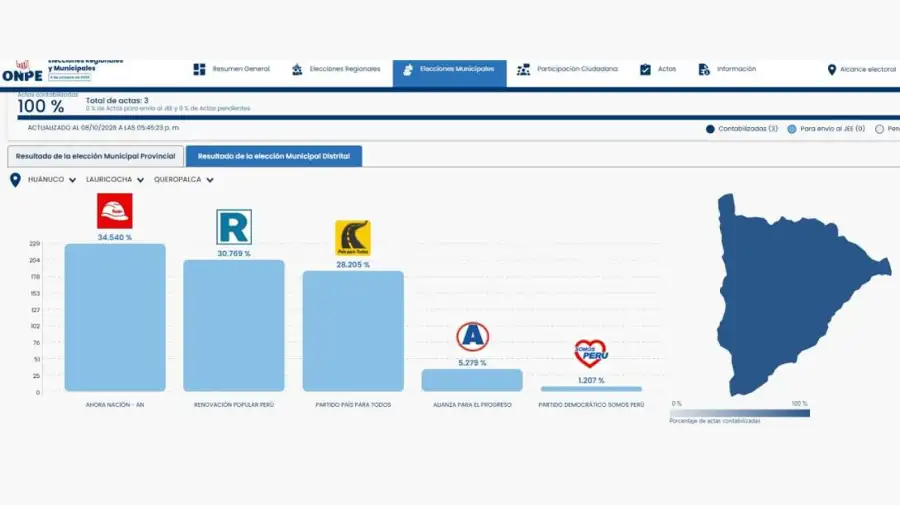This screenshot has width=900, height=505.
Task: Click the actas percentage gradient scale bar
Action: (x=739, y=413)
